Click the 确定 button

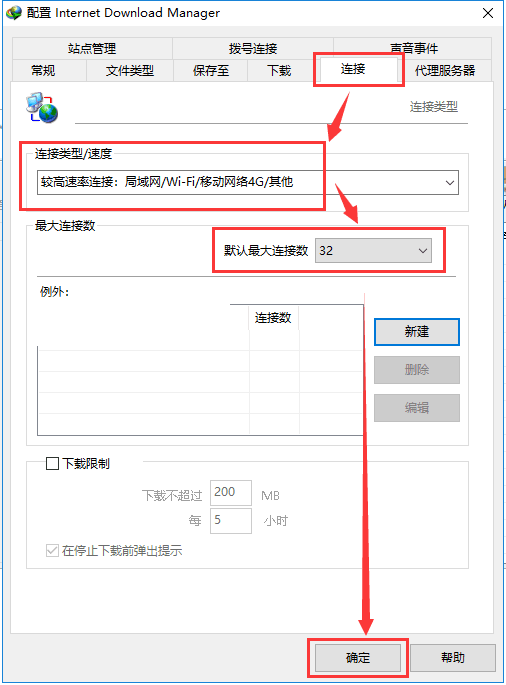(x=358, y=657)
